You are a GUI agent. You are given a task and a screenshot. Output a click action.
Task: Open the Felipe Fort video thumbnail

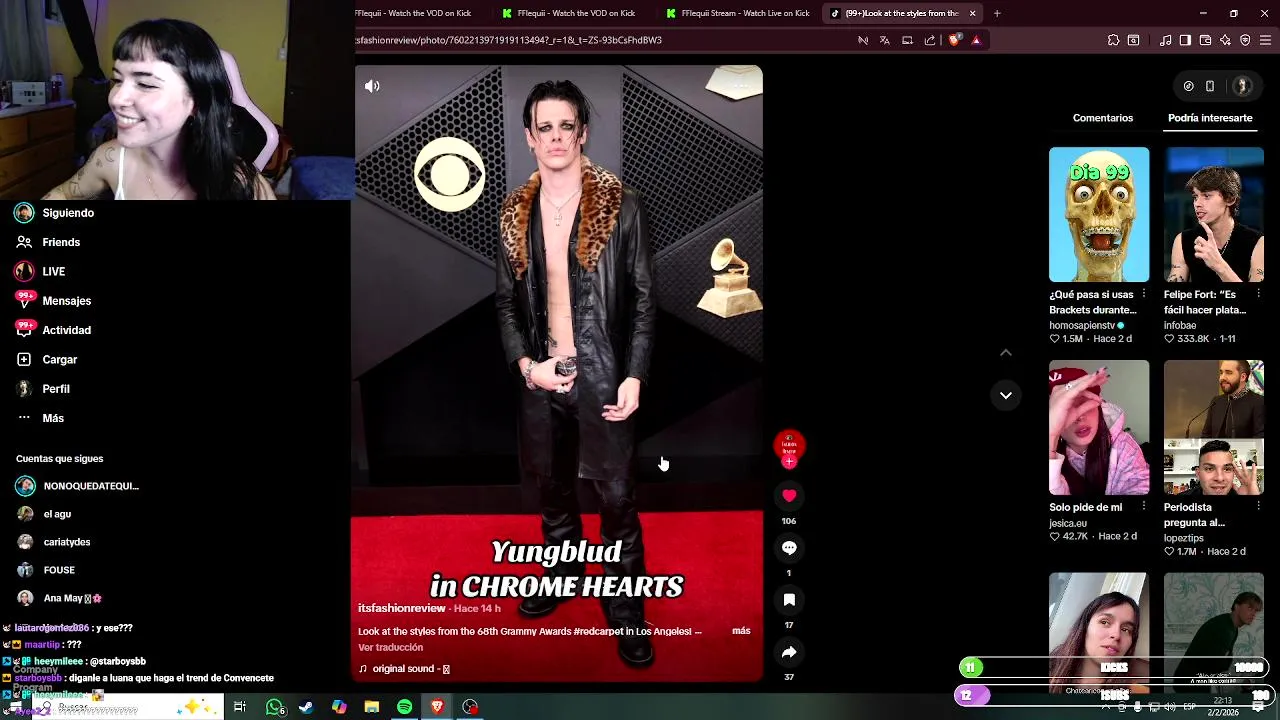point(1214,214)
